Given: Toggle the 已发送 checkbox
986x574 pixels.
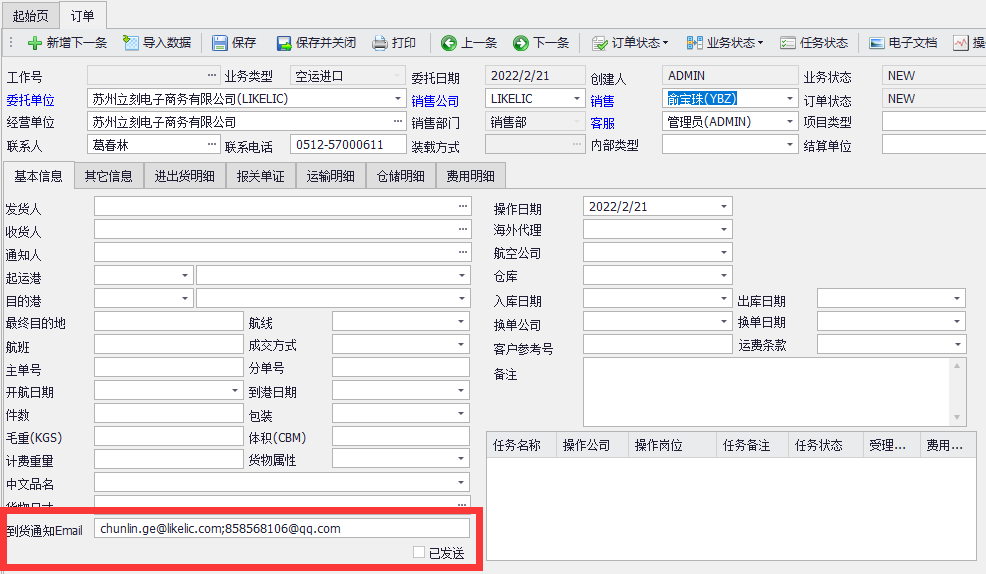Looking at the screenshot, I should (419, 553).
